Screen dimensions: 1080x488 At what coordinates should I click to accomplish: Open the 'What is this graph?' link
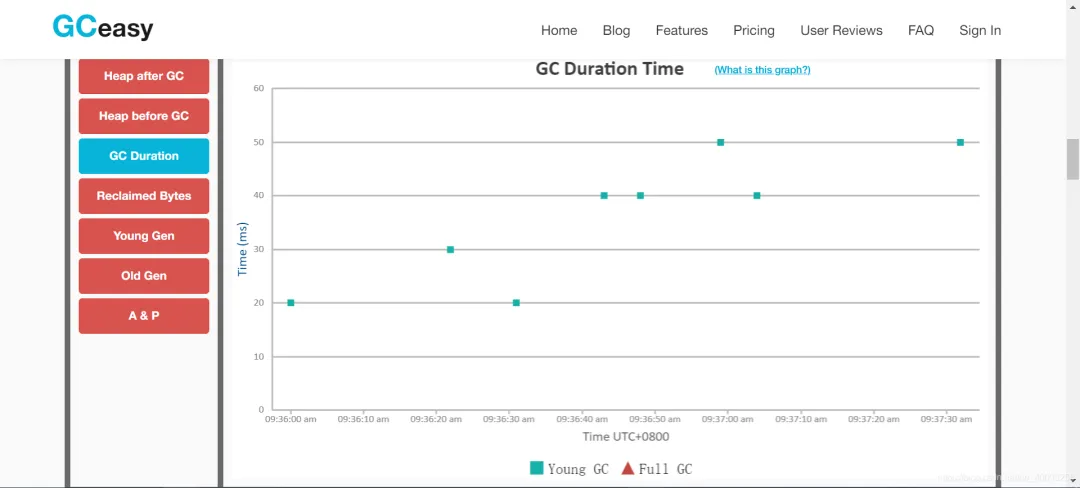[x=762, y=70]
